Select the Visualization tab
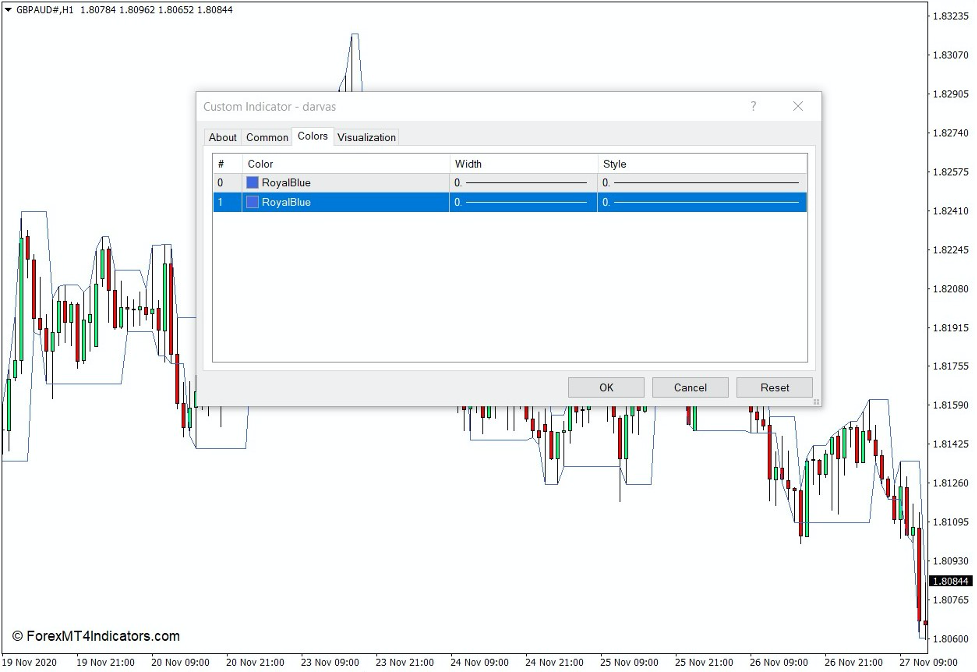 pyautogui.click(x=366, y=137)
